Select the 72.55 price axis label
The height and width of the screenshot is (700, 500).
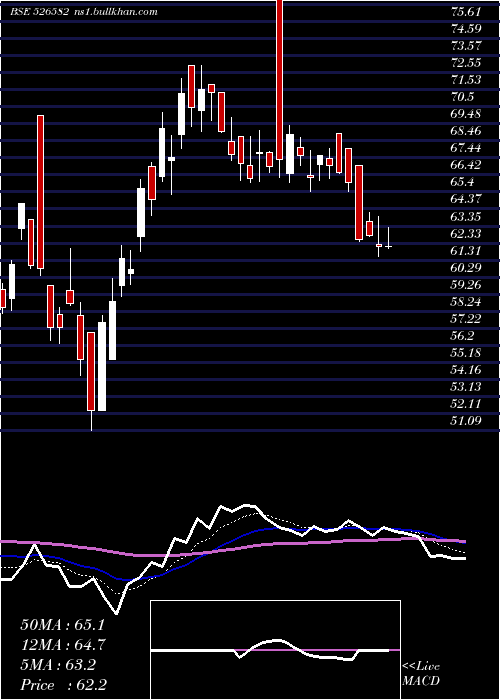[466, 62]
